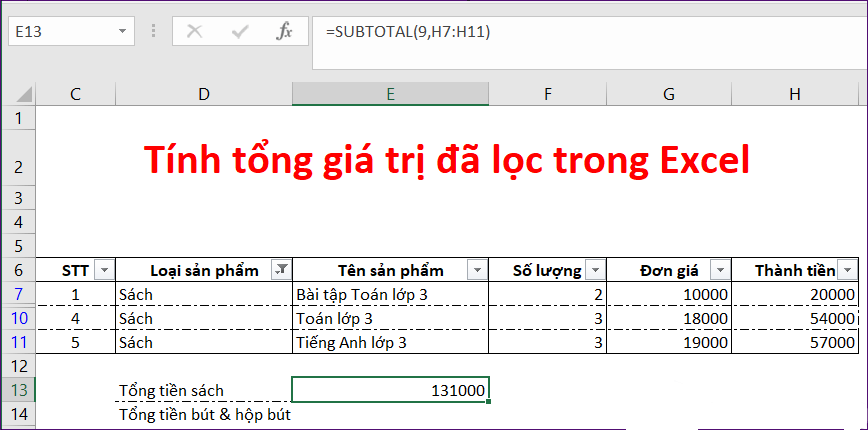The width and height of the screenshot is (868, 430).
Task: Select row 7 header
Action: (x=18, y=294)
